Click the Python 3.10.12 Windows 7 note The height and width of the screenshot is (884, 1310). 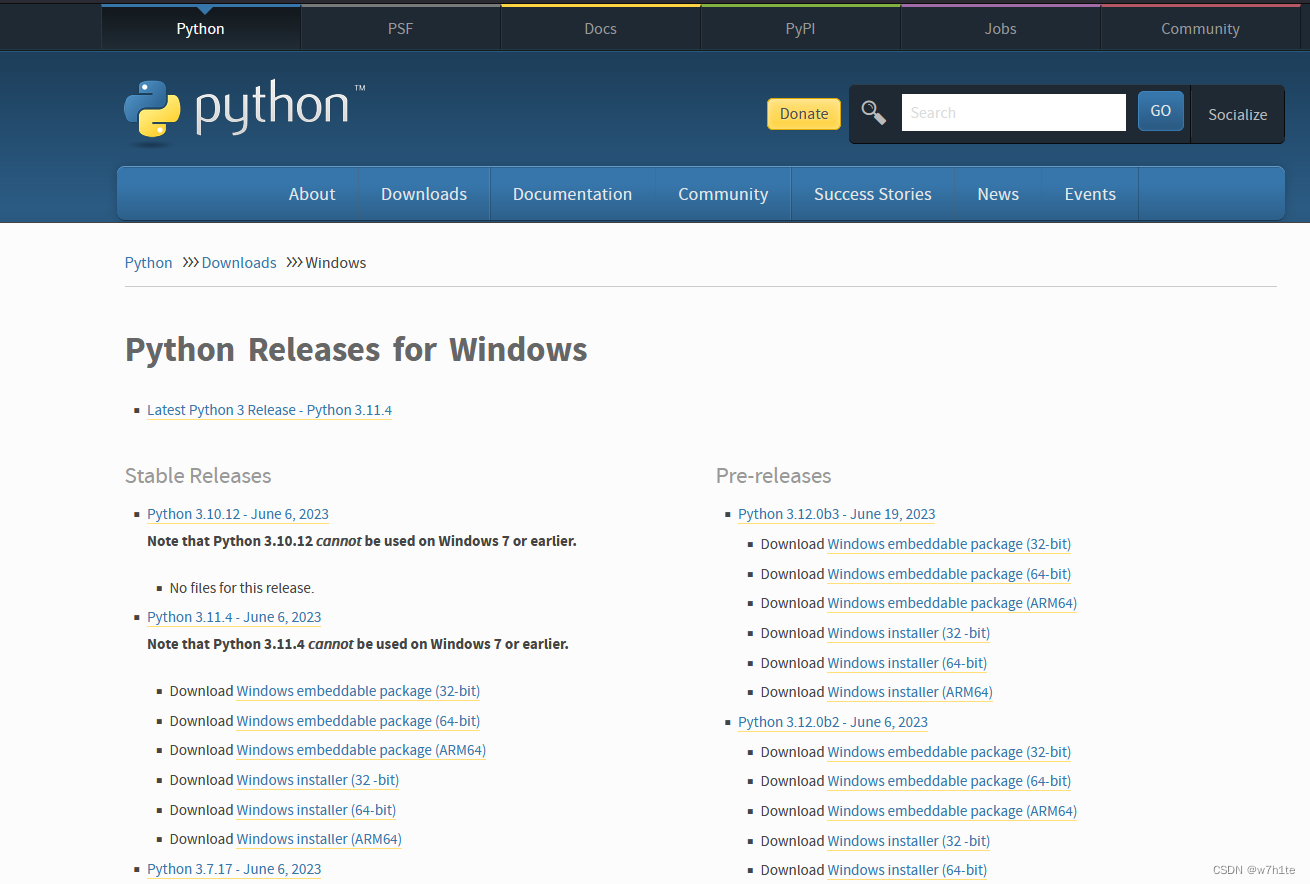tap(362, 541)
